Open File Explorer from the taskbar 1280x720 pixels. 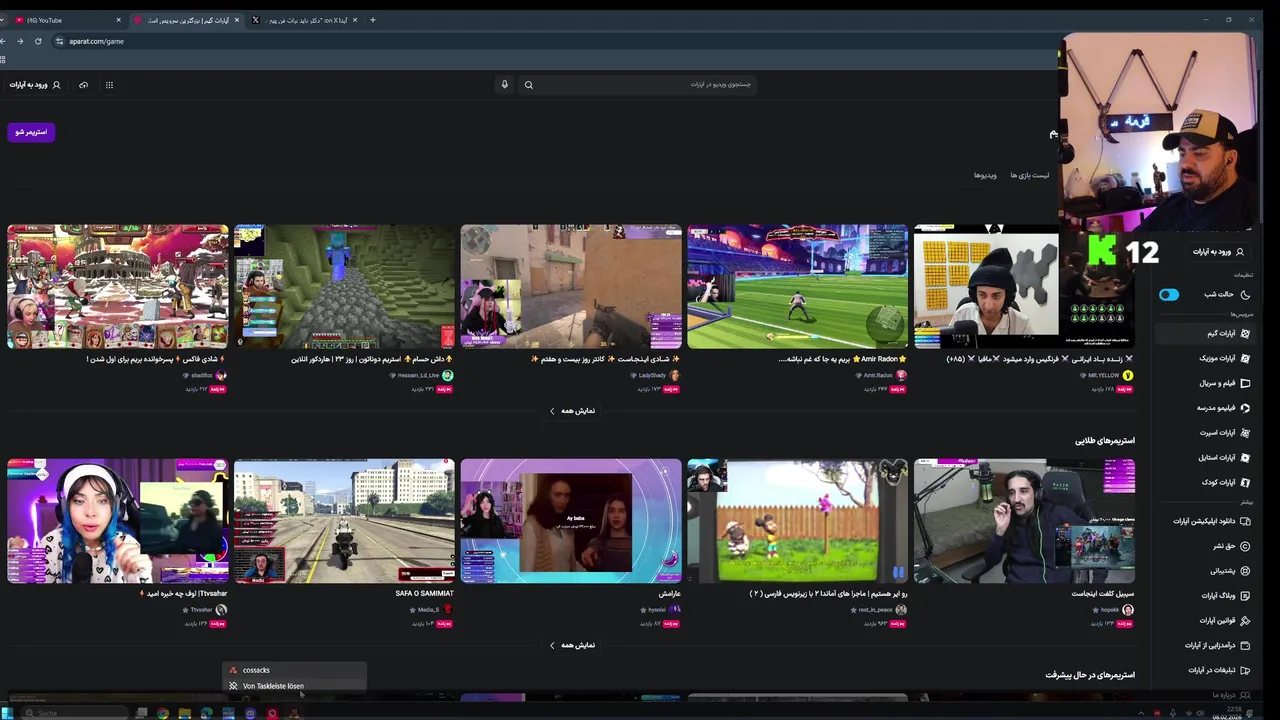click(185, 713)
